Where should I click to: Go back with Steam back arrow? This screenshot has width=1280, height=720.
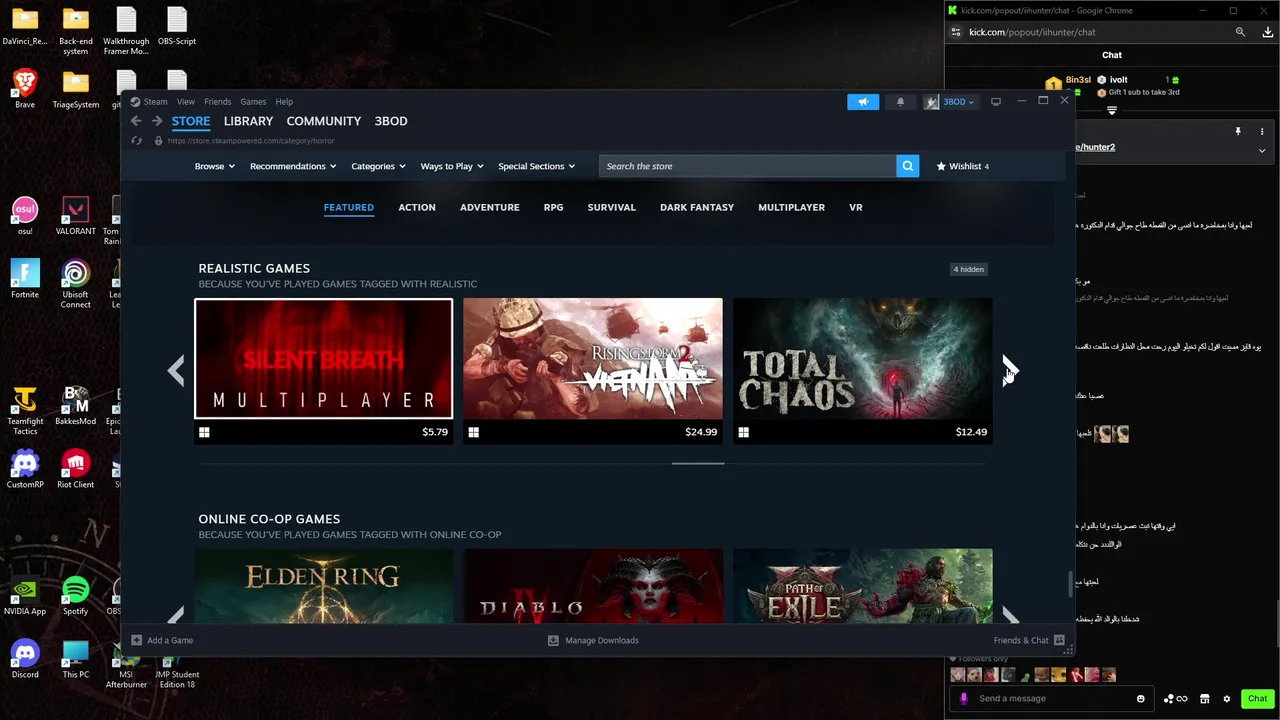point(136,121)
